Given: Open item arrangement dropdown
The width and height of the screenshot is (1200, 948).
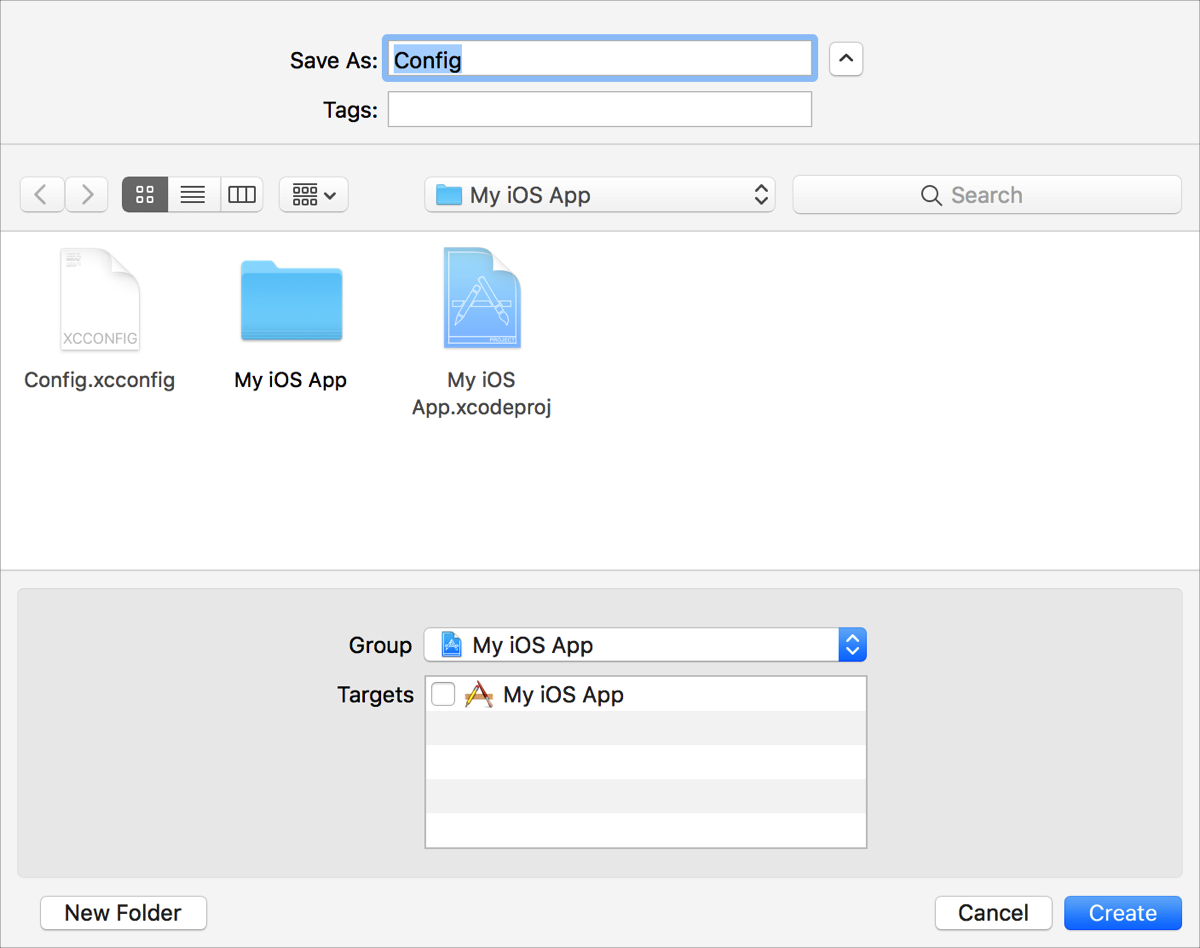Looking at the screenshot, I should point(314,195).
